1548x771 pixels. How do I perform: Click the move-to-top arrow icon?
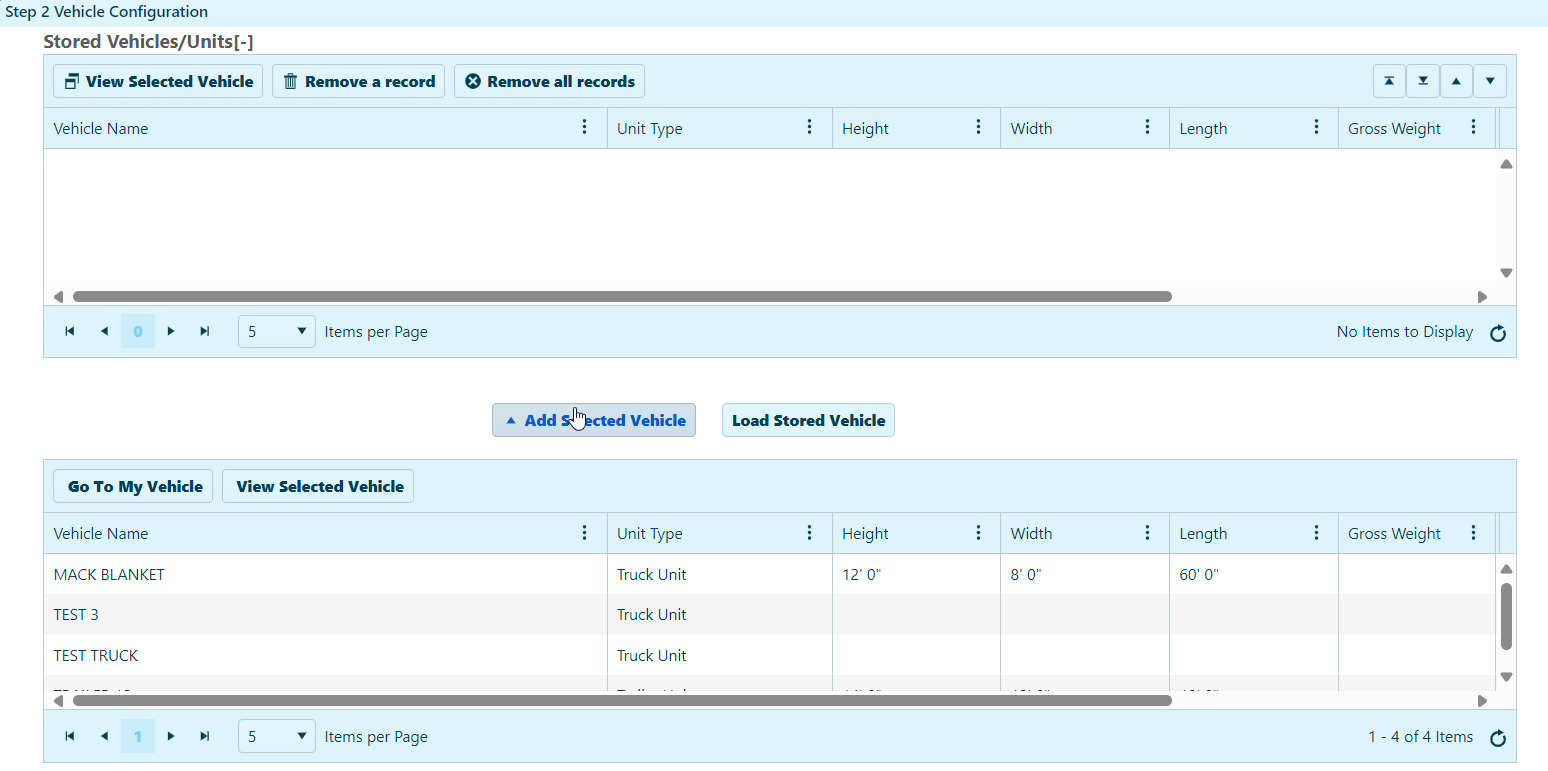[1389, 81]
